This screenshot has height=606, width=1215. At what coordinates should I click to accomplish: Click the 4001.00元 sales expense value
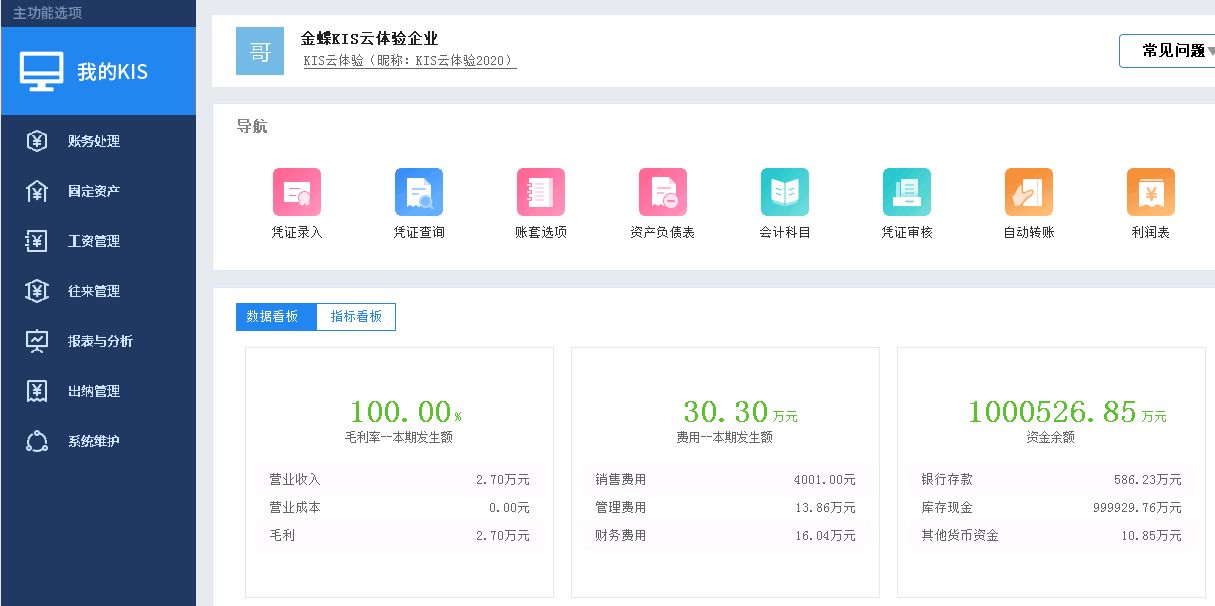pos(825,479)
